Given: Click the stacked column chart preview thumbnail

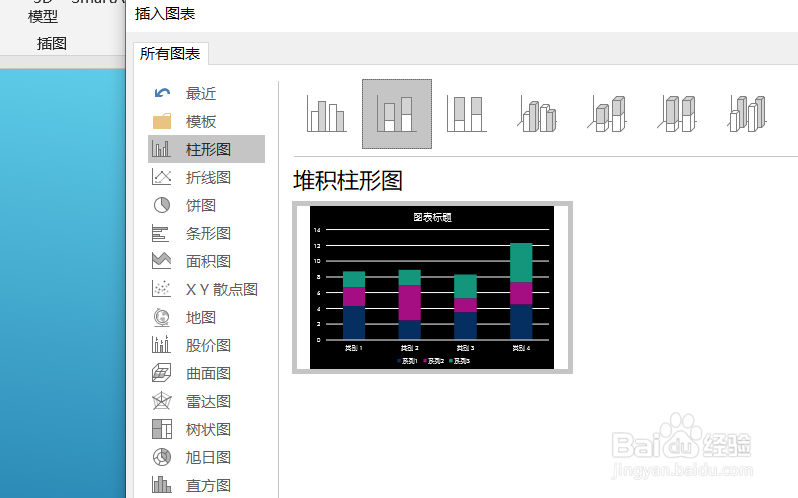Looking at the screenshot, I should (x=432, y=287).
